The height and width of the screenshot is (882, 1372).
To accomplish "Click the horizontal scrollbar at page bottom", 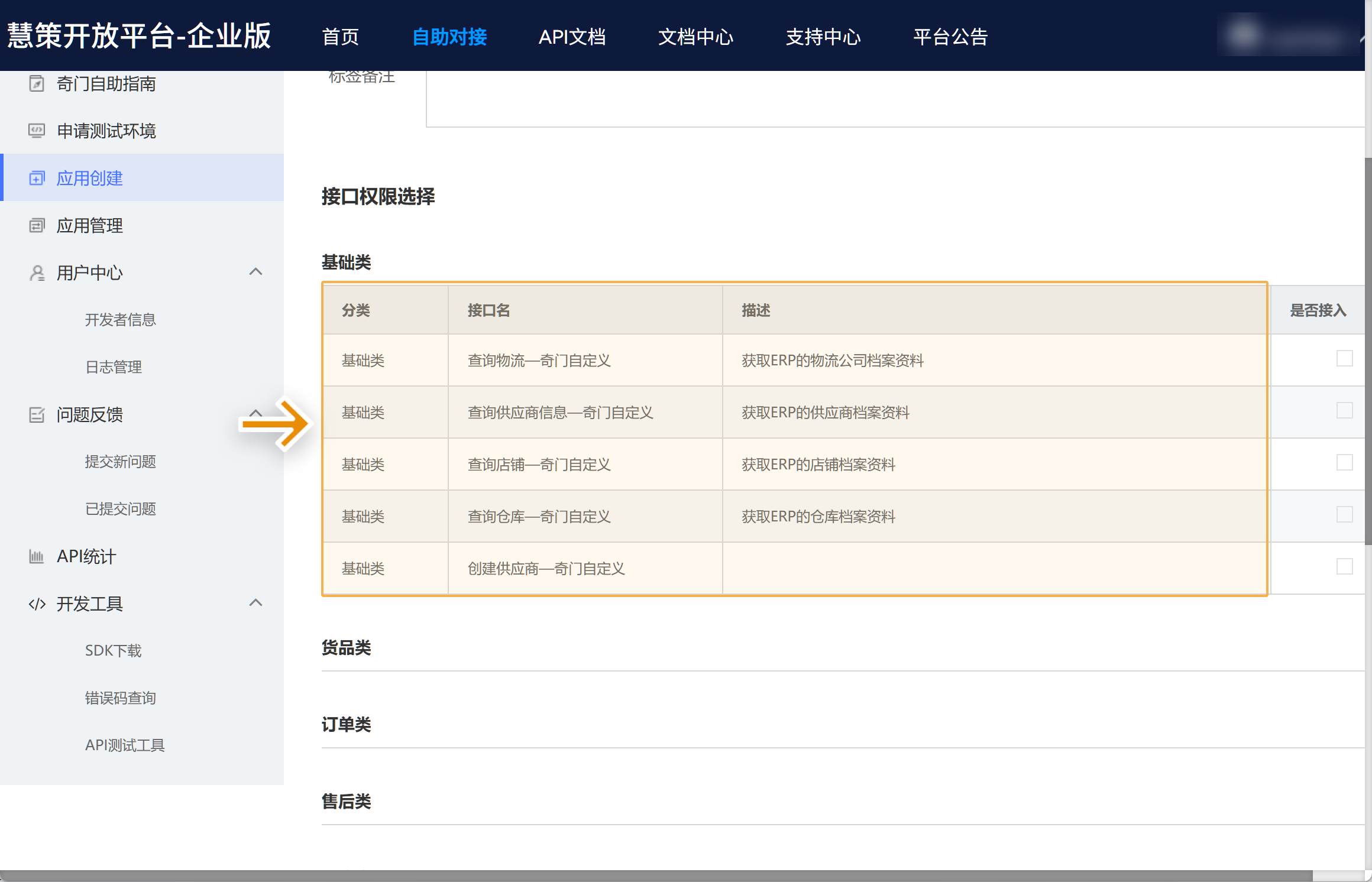I will tap(656, 875).
